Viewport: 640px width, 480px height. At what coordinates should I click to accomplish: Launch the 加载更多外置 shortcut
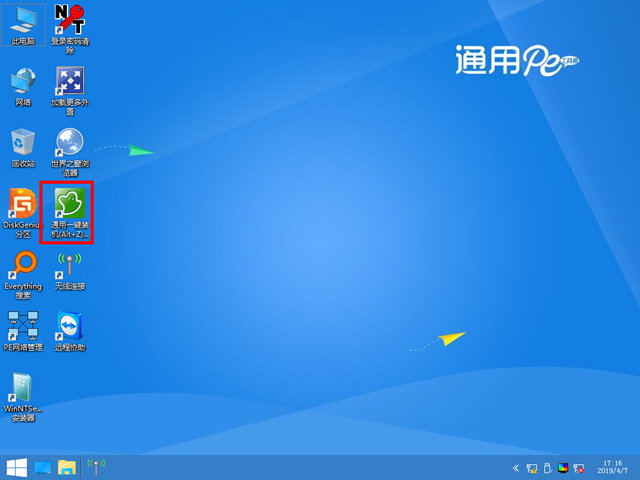[x=69, y=82]
